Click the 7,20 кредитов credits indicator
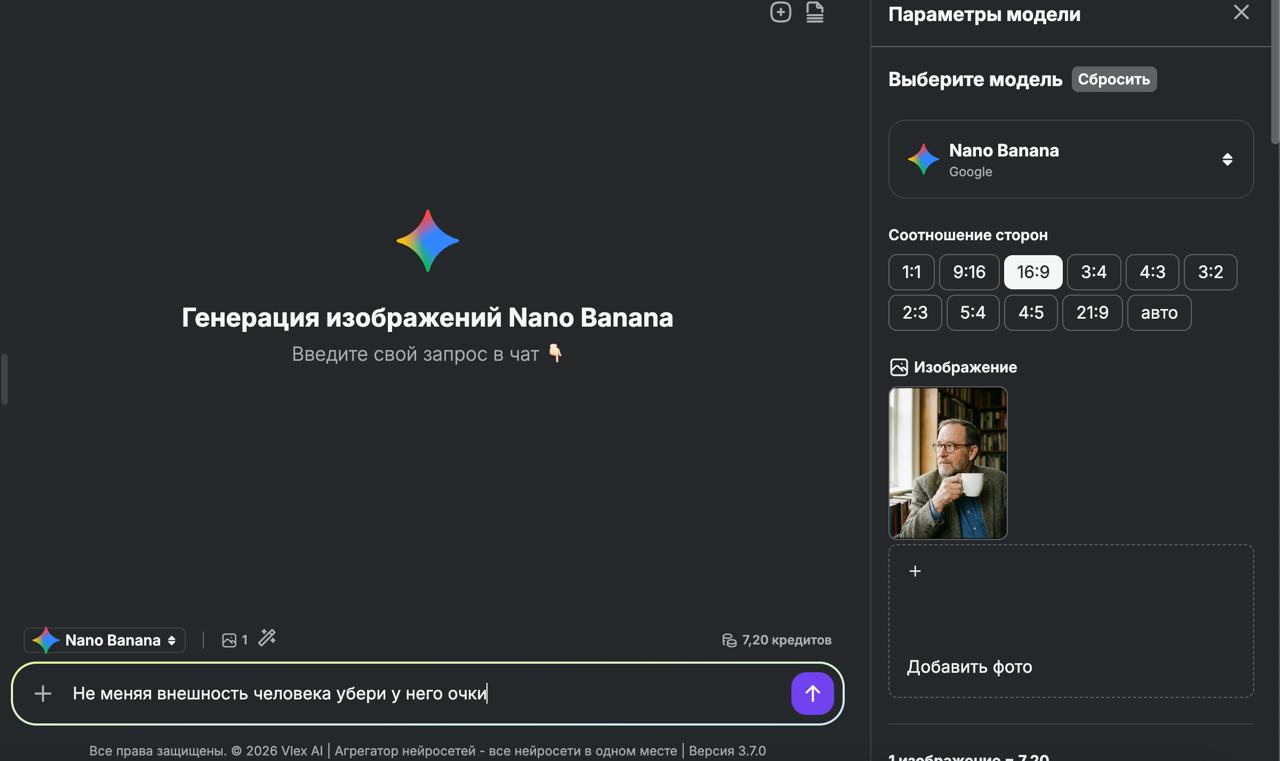This screenshot has height=761, width=1280. pyautogui.click(x=777, y=640)
